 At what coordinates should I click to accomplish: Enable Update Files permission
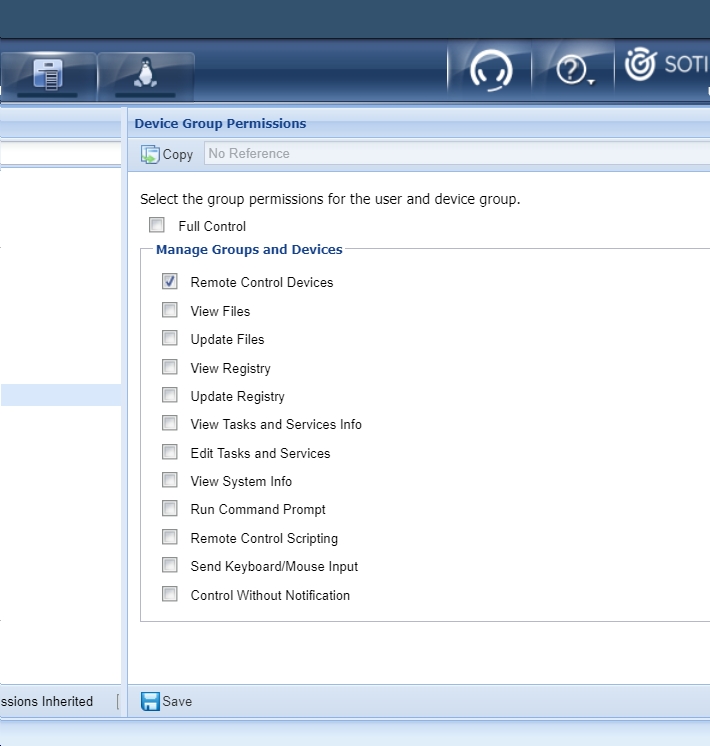click(x=170, y=338)
